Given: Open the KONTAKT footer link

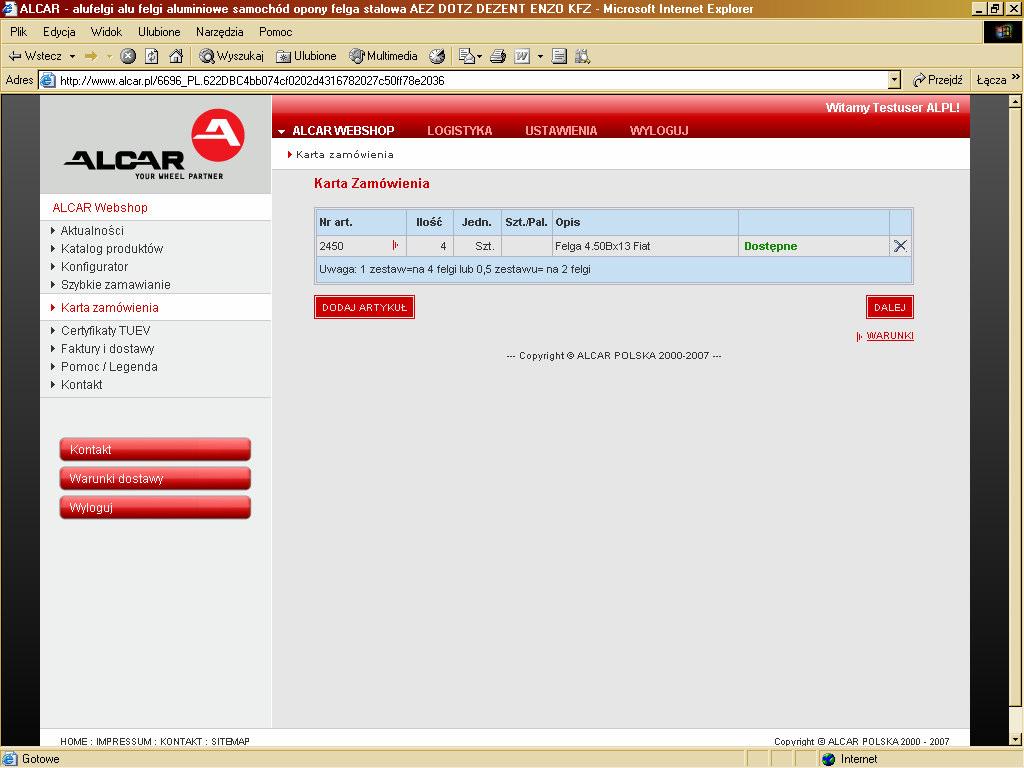Looking at the screenshot, I should pos(181,741).
